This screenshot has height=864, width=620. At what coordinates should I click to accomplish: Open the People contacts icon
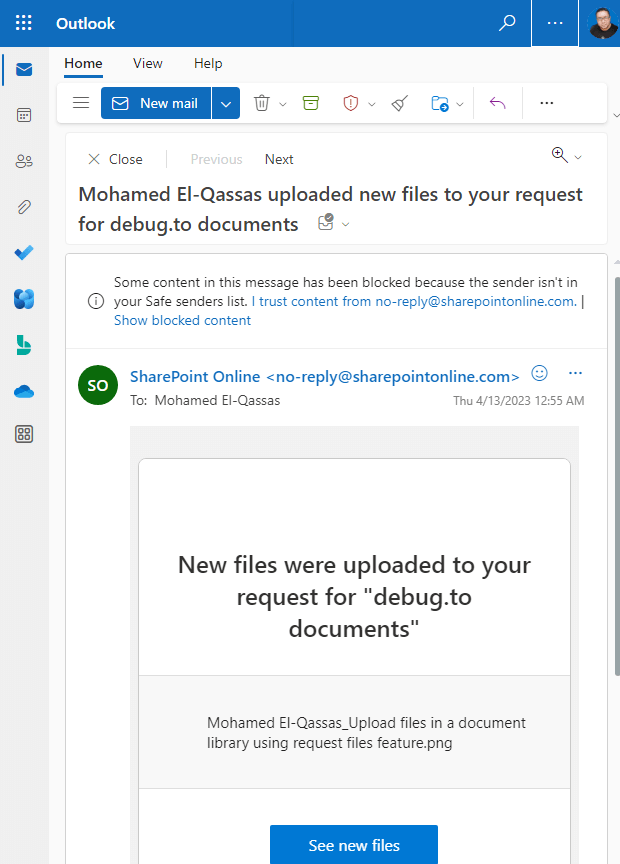pos(24,161)
